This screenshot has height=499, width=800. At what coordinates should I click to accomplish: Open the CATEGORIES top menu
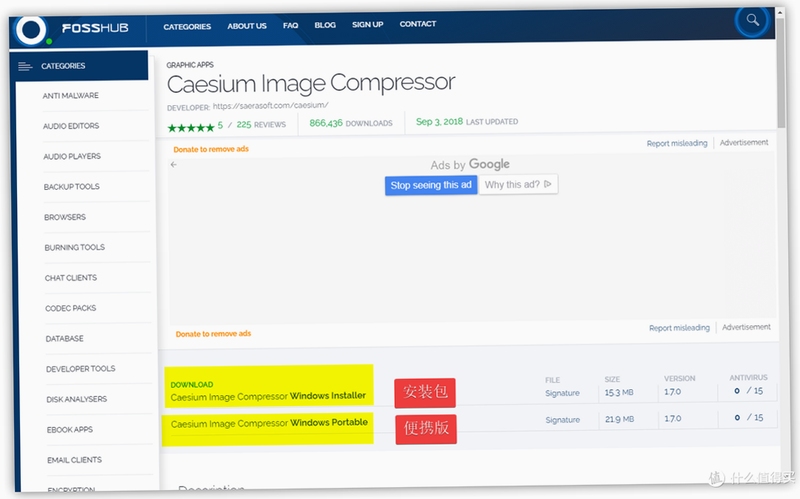187,27
